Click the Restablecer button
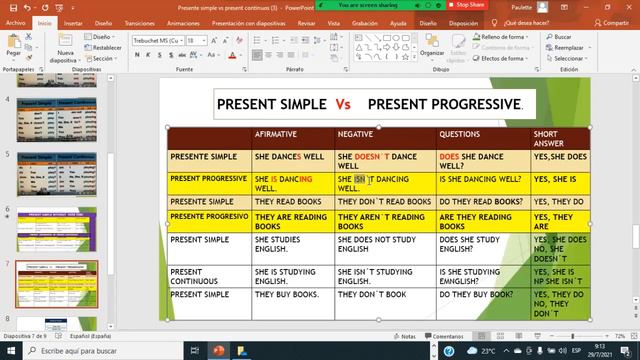Viewport: 640px width, 360px height. 103,48
